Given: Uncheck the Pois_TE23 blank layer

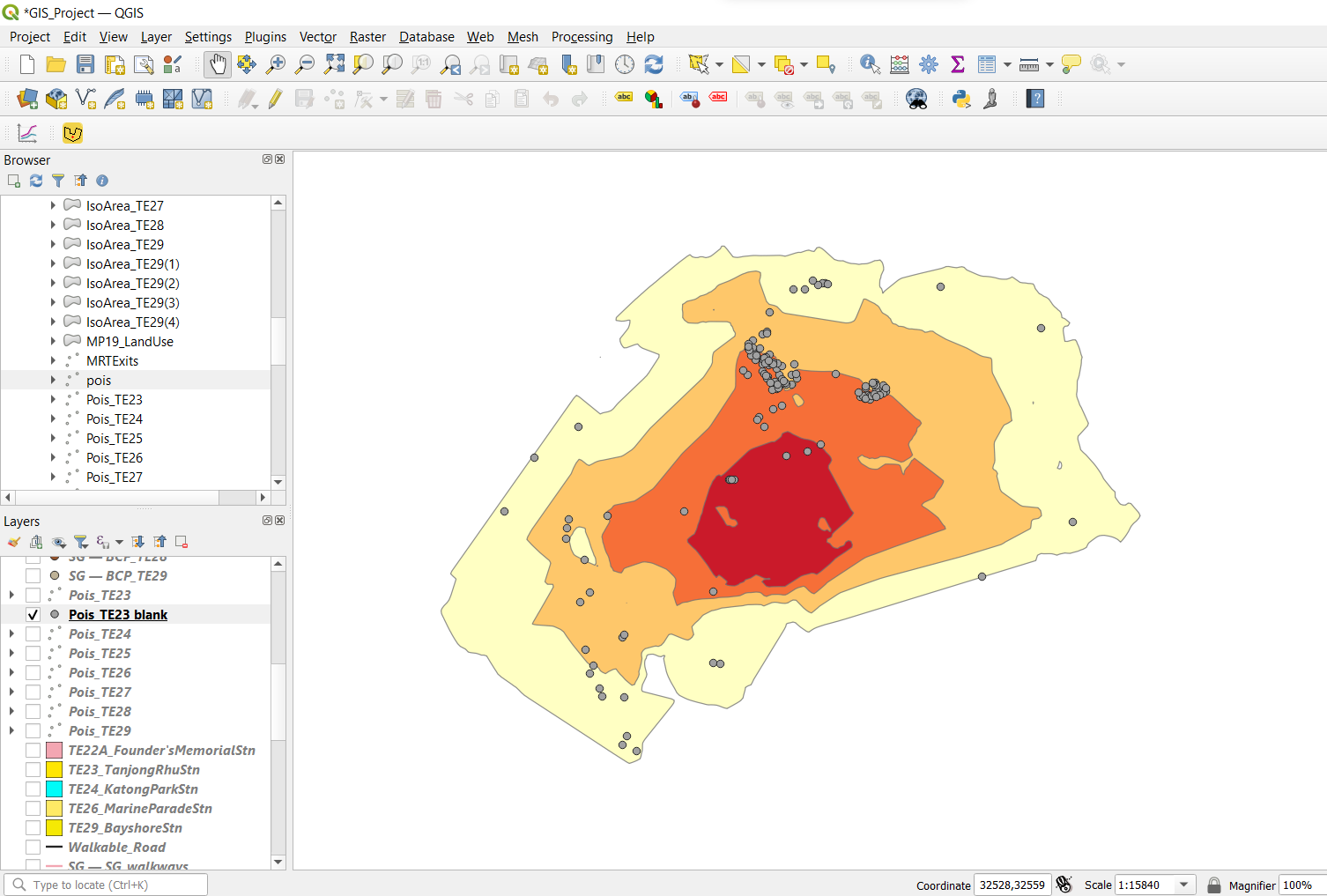Looking at the screenshot, I should pos(33,615).
